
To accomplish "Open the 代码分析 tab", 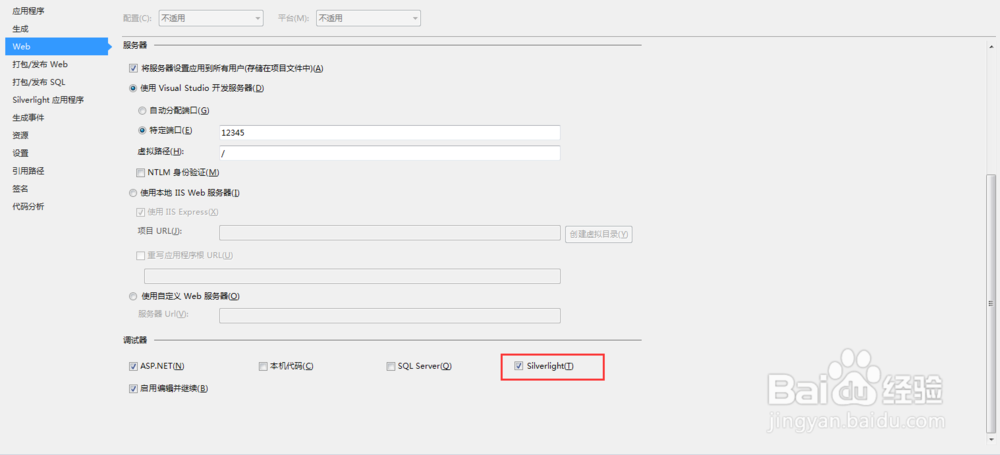I will [x=28, y=207].
